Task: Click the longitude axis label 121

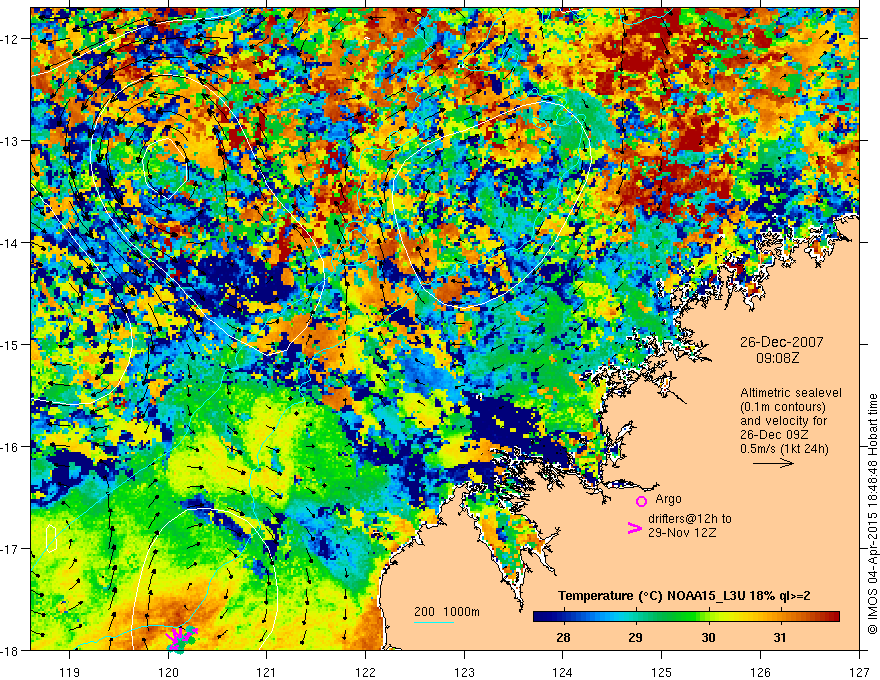Action: [x=267, y=672]
